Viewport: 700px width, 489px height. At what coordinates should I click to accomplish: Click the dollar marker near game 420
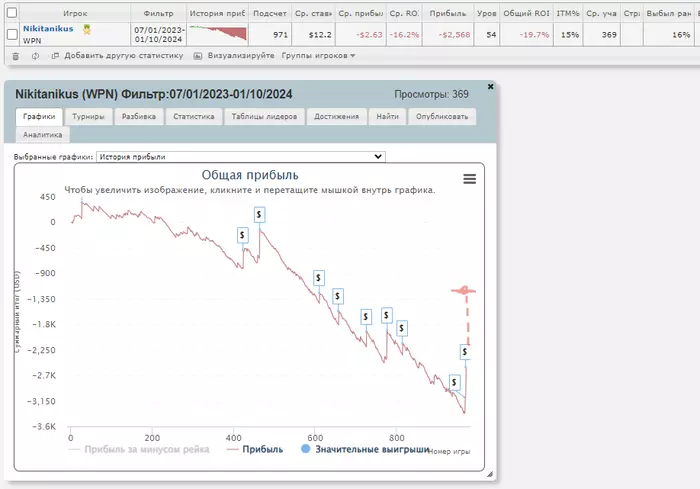[242, 235]
